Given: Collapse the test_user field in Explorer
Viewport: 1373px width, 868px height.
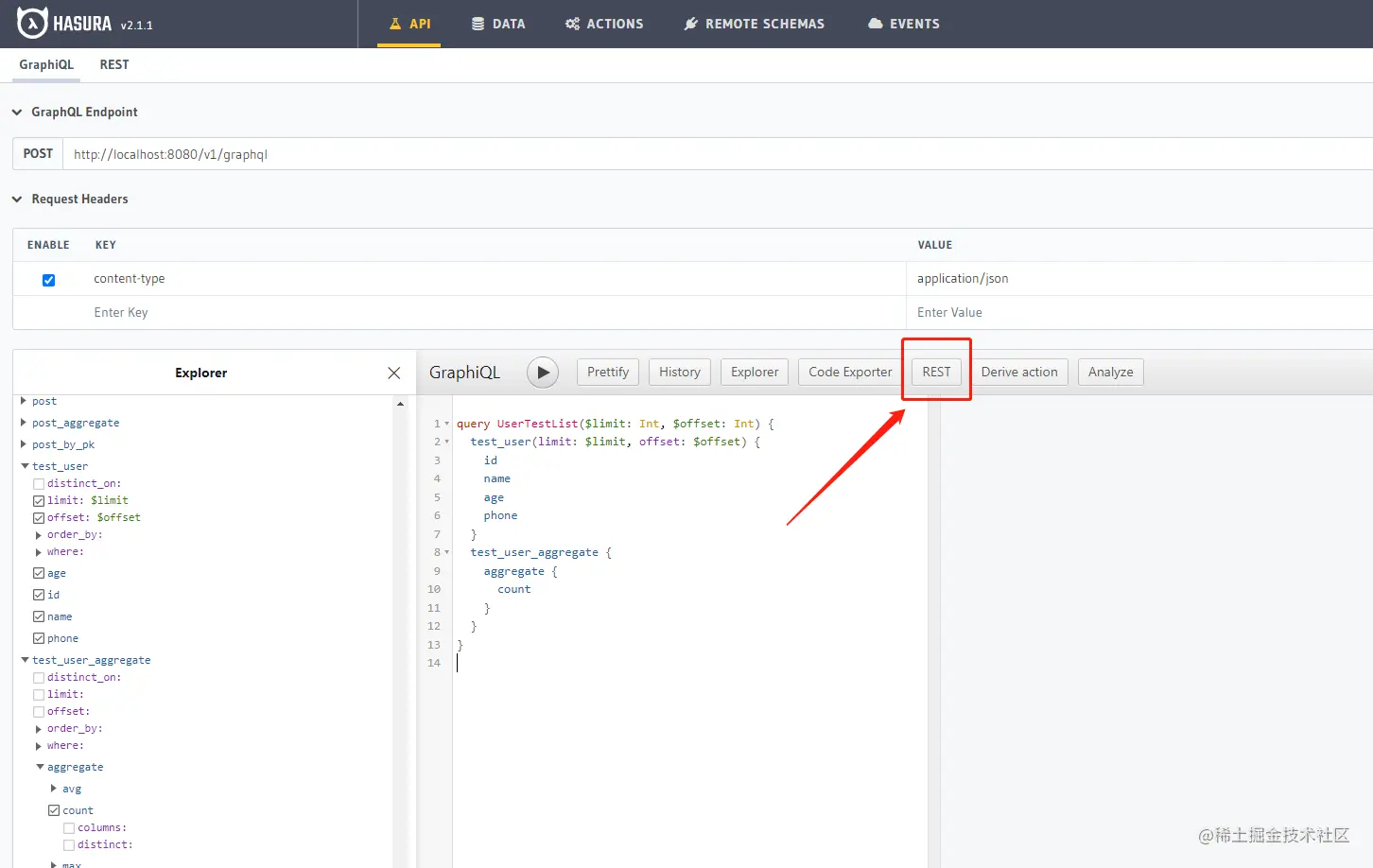Looking at the screenshot, I should click(x=25, y=466).
